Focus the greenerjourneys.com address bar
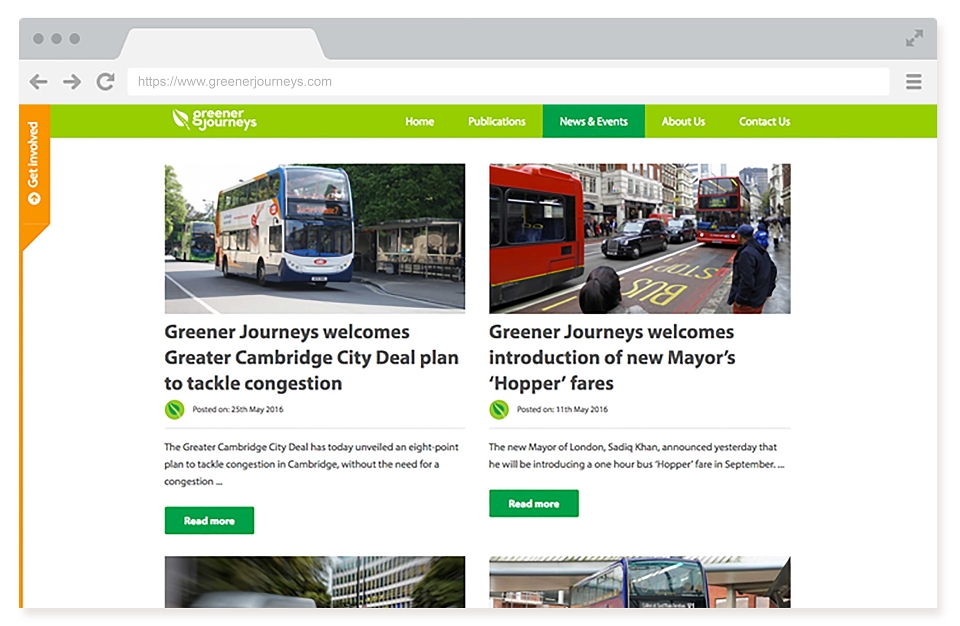This screenshot has height=626, width=960. pyautogui.click(x=508, y=81)
